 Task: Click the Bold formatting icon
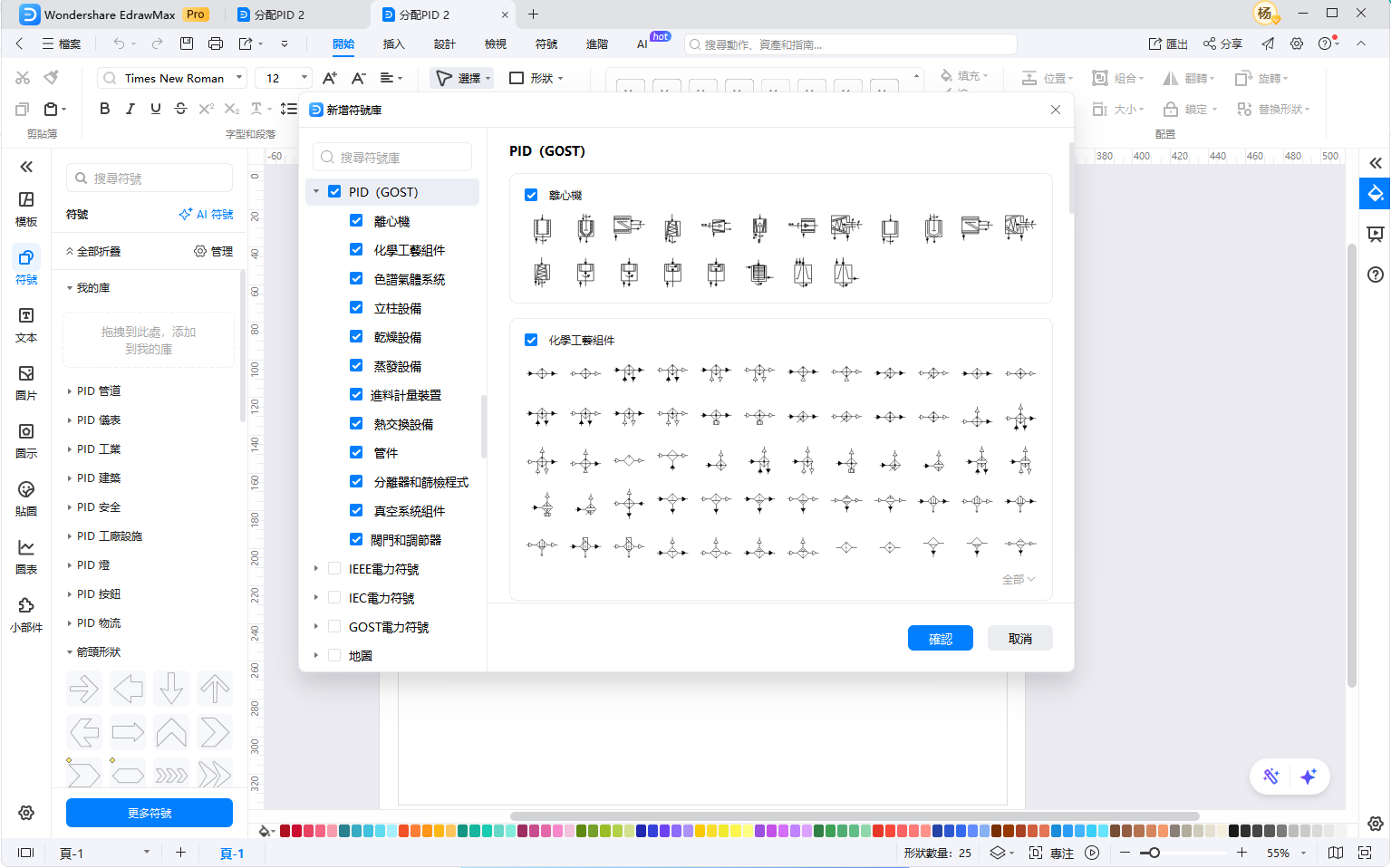(104, 109)
